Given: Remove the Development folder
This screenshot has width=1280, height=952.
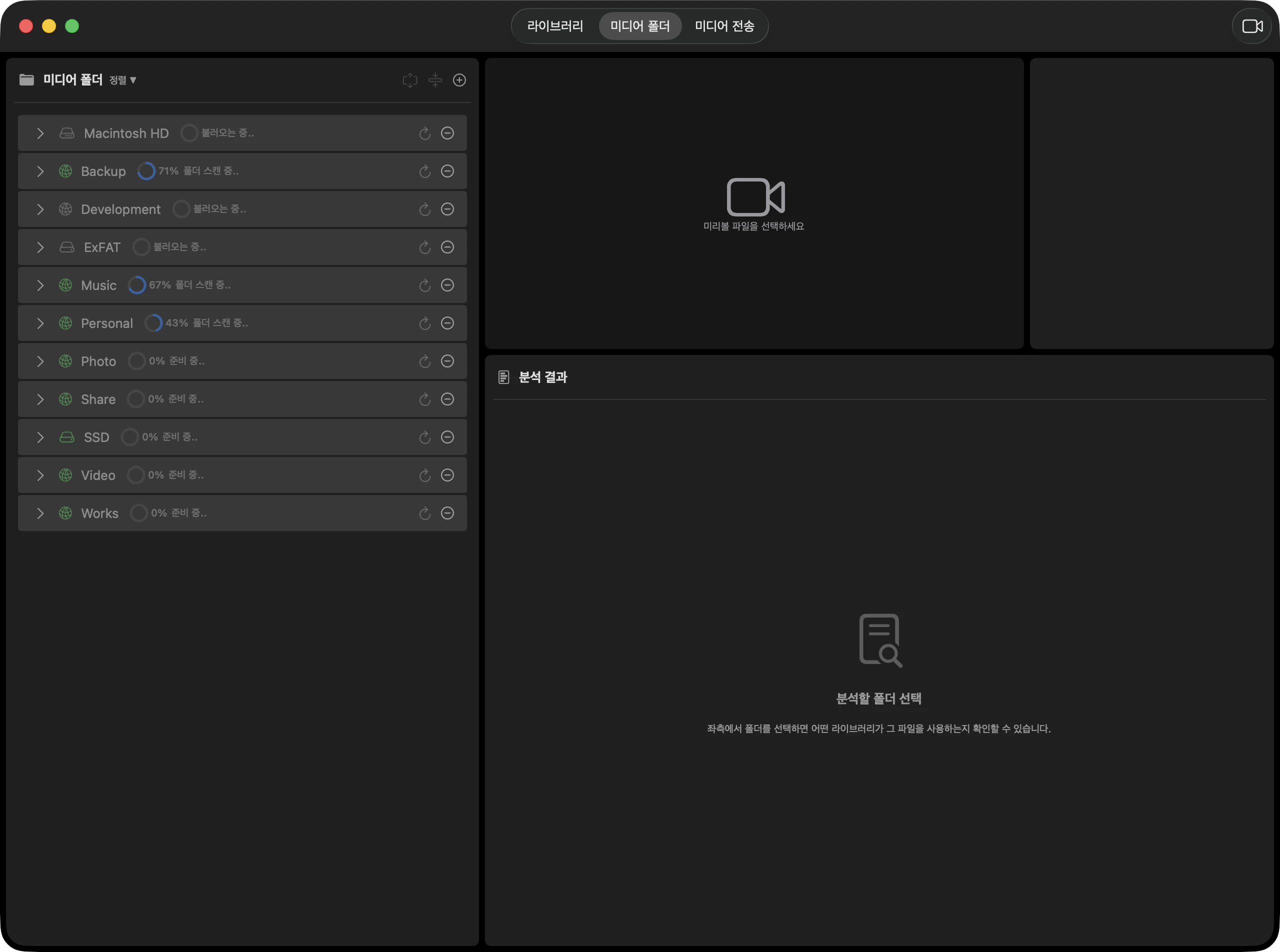Looking at the screenshot, I should (447, 209).
